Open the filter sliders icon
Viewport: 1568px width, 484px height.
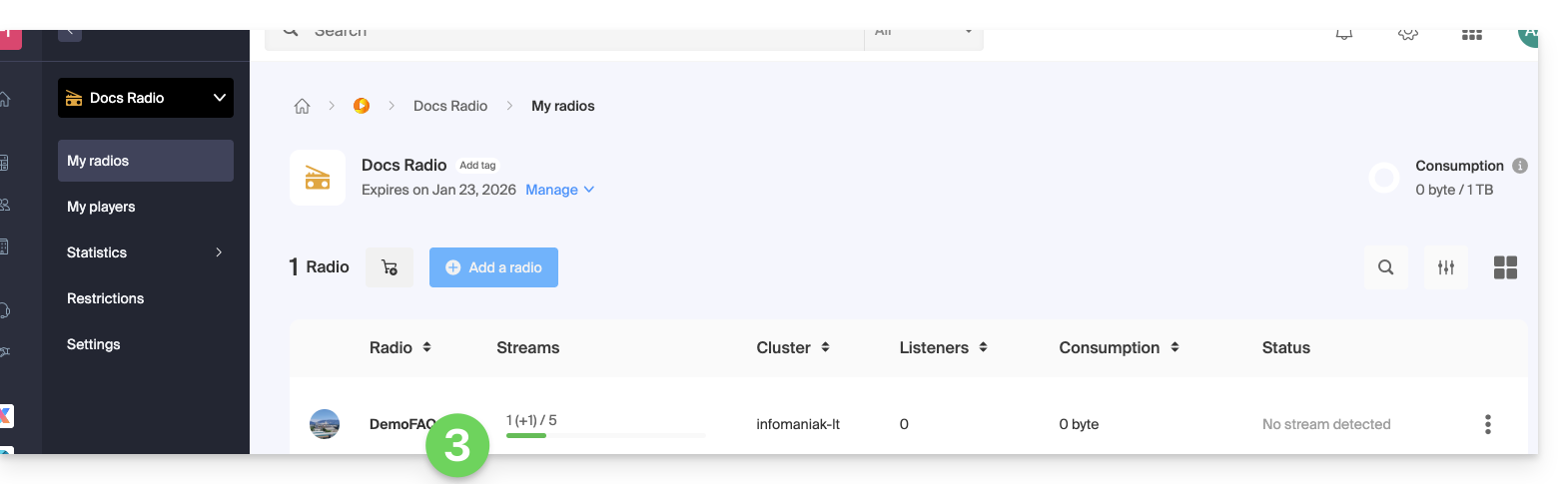click(x=1445, y=267)
